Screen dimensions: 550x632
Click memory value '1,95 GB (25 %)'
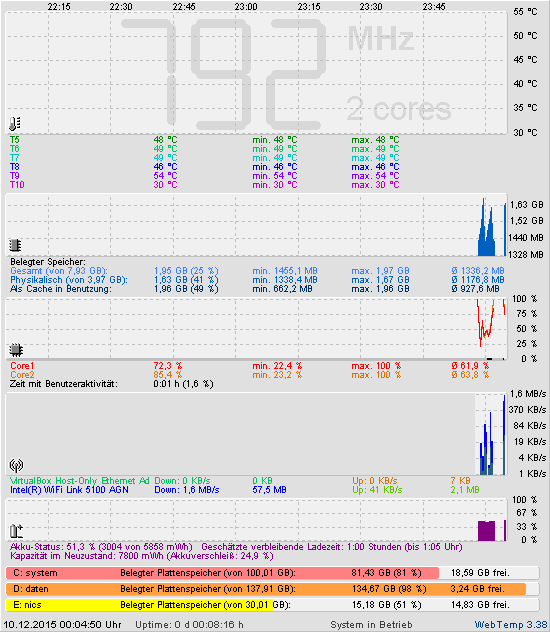click(x=186, y=270)
